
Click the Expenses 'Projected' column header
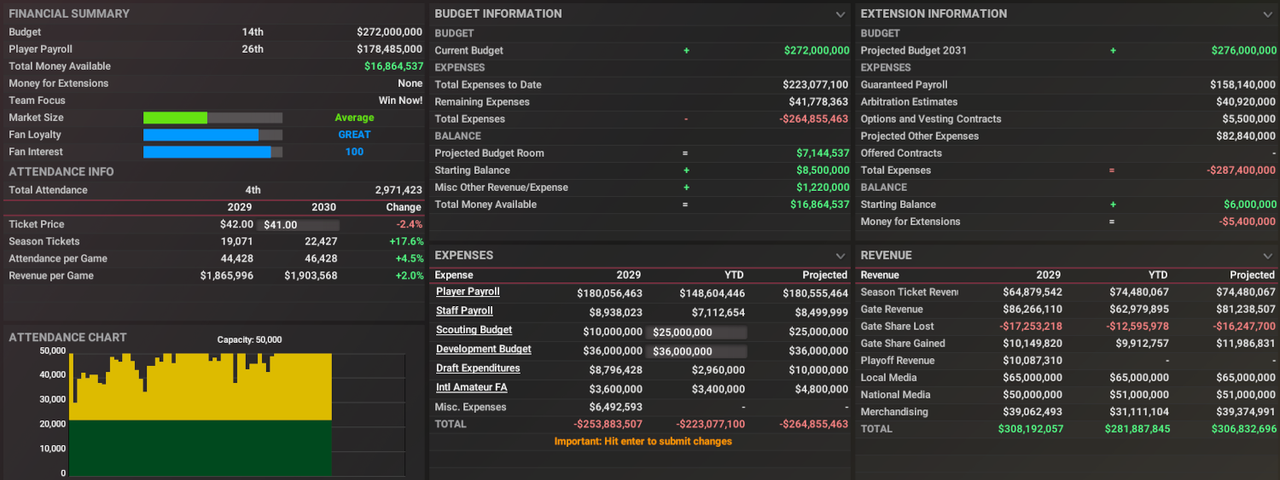point(826,275)
